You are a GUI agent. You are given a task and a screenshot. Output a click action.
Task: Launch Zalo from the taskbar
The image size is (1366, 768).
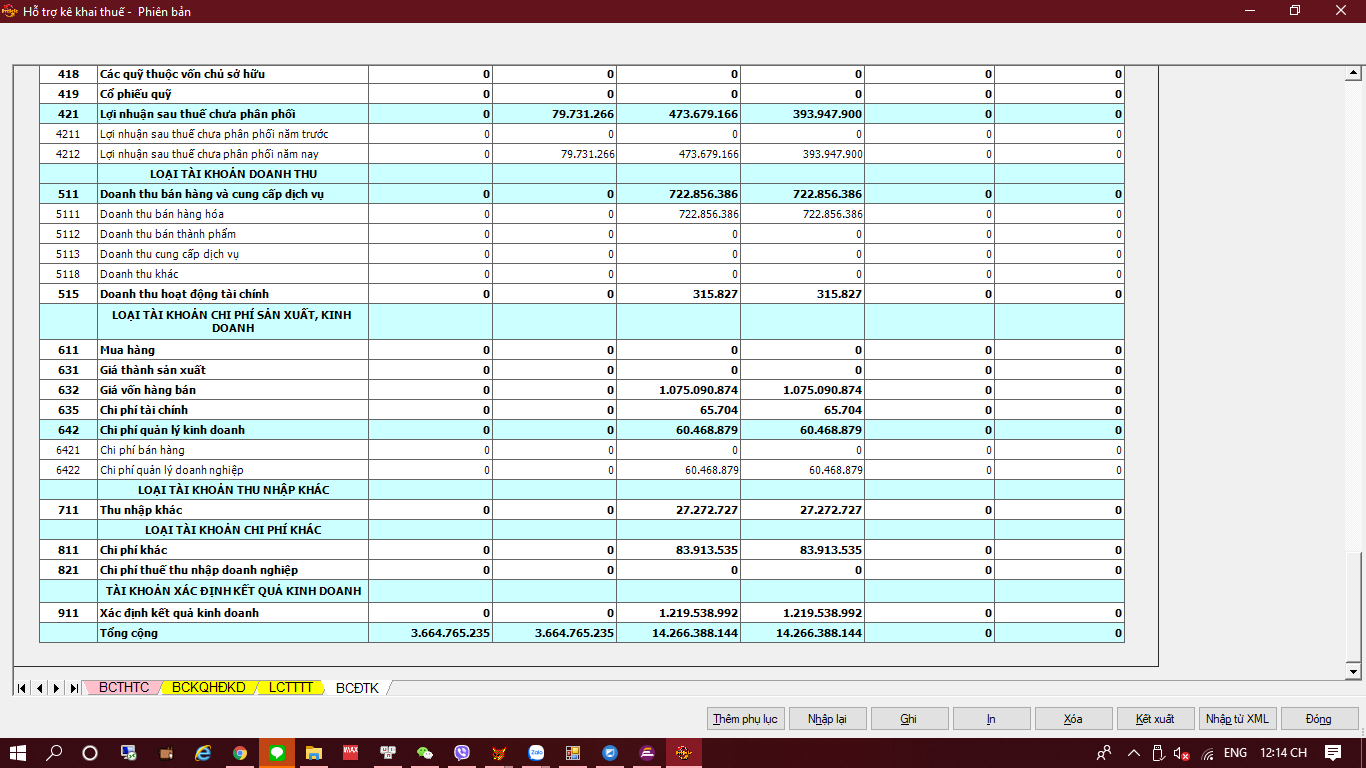tap(536, 753)
